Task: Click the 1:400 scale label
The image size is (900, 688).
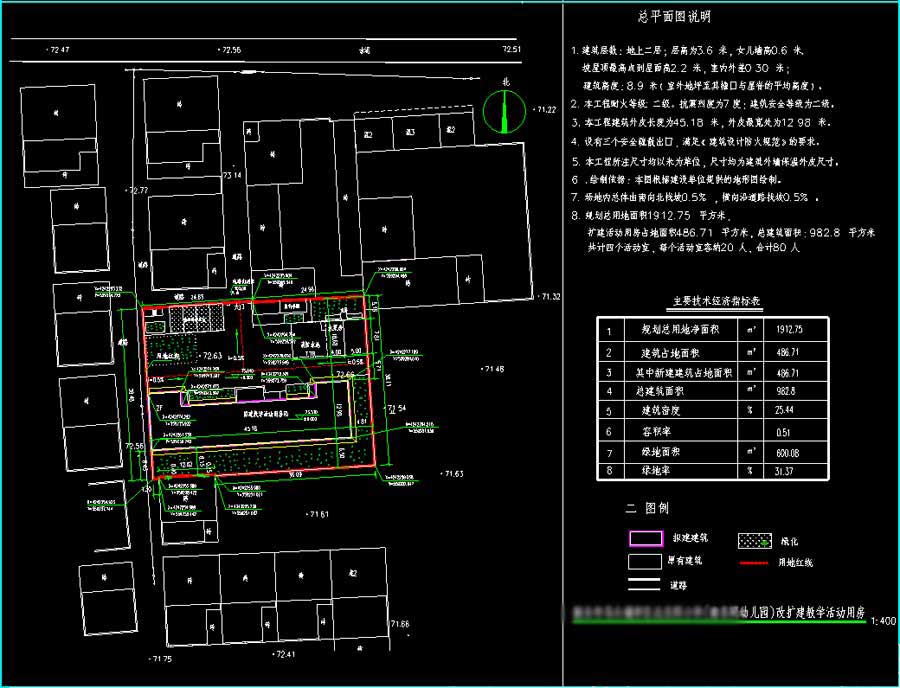Action: coord(883,621)
